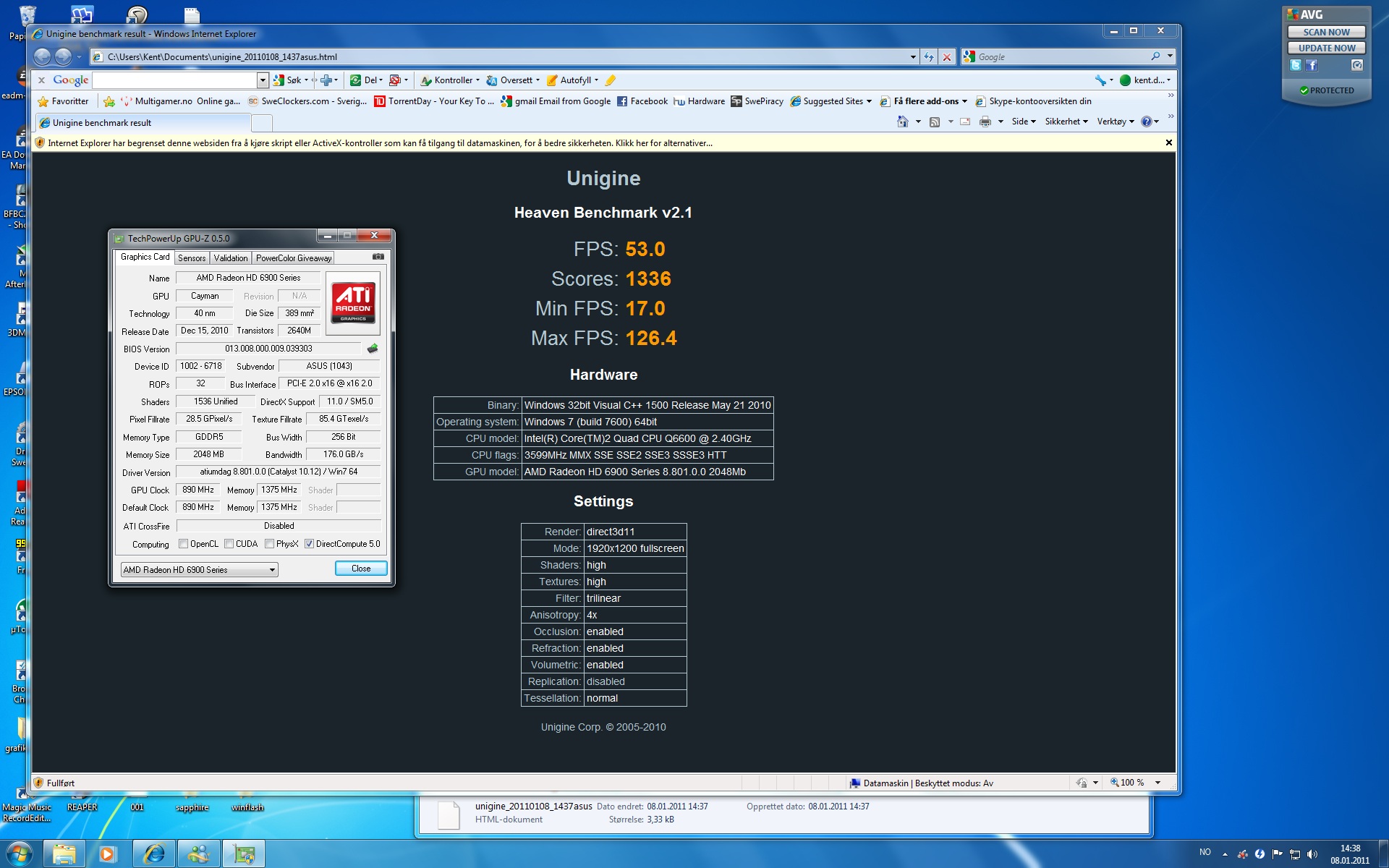Viewport: 1389px width, 868px height.
Task: Click the Read mail envelope icon
Action: (965, 122)
